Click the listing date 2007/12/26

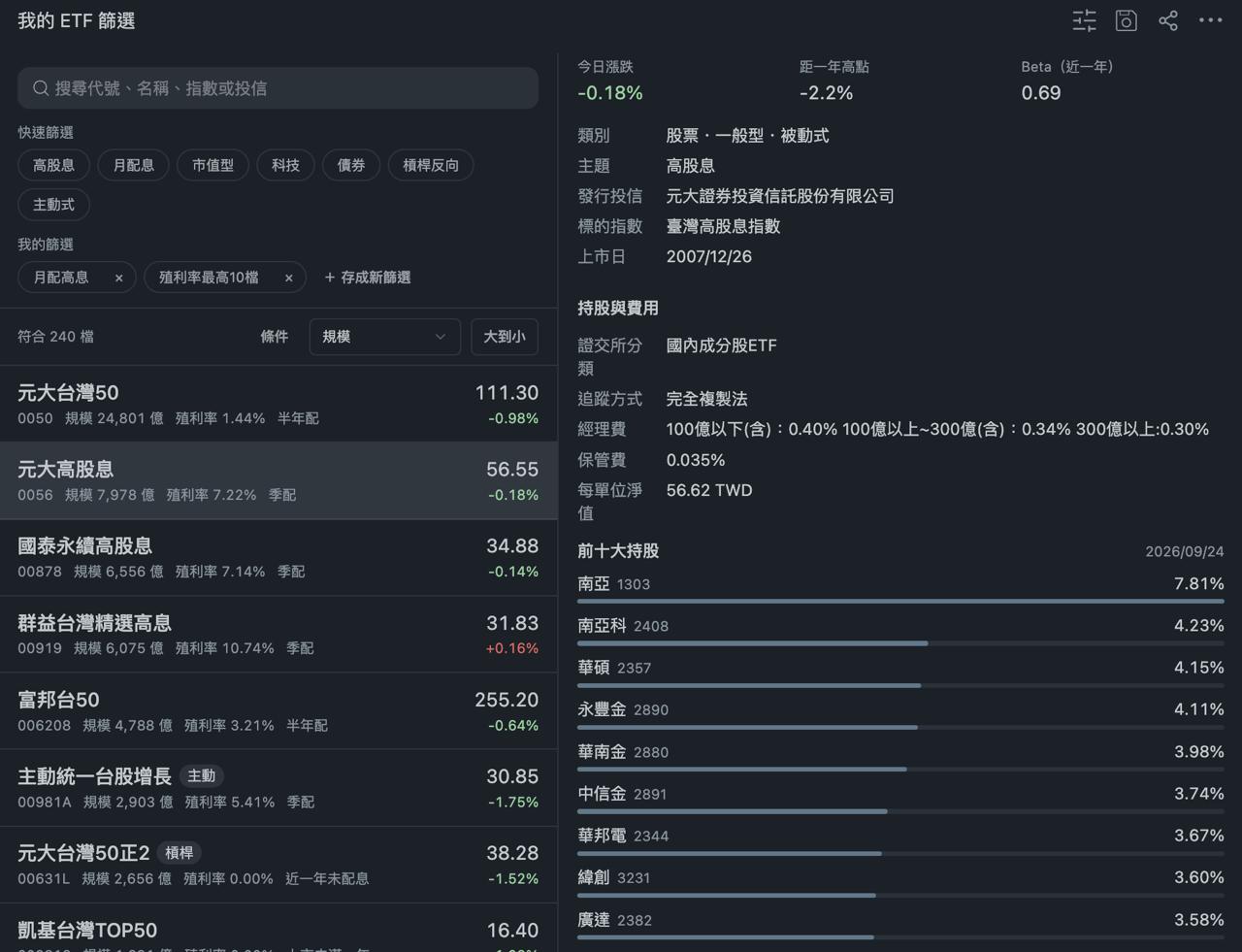709,257
